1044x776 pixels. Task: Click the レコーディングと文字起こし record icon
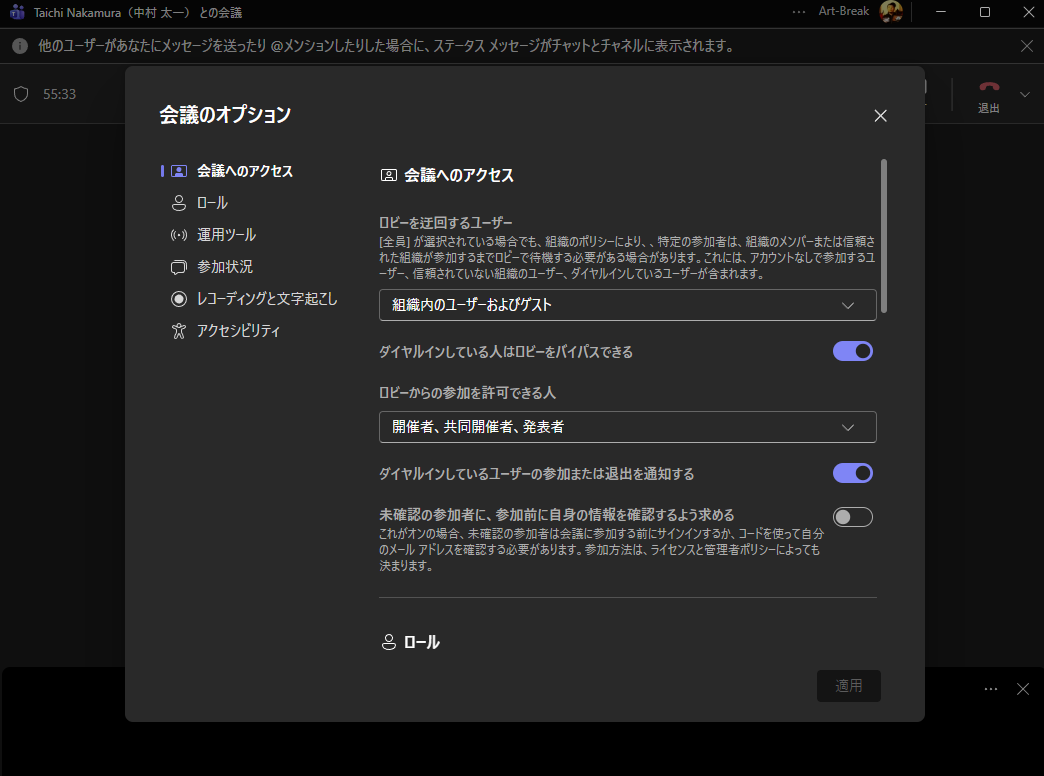[x=179, y=299]
